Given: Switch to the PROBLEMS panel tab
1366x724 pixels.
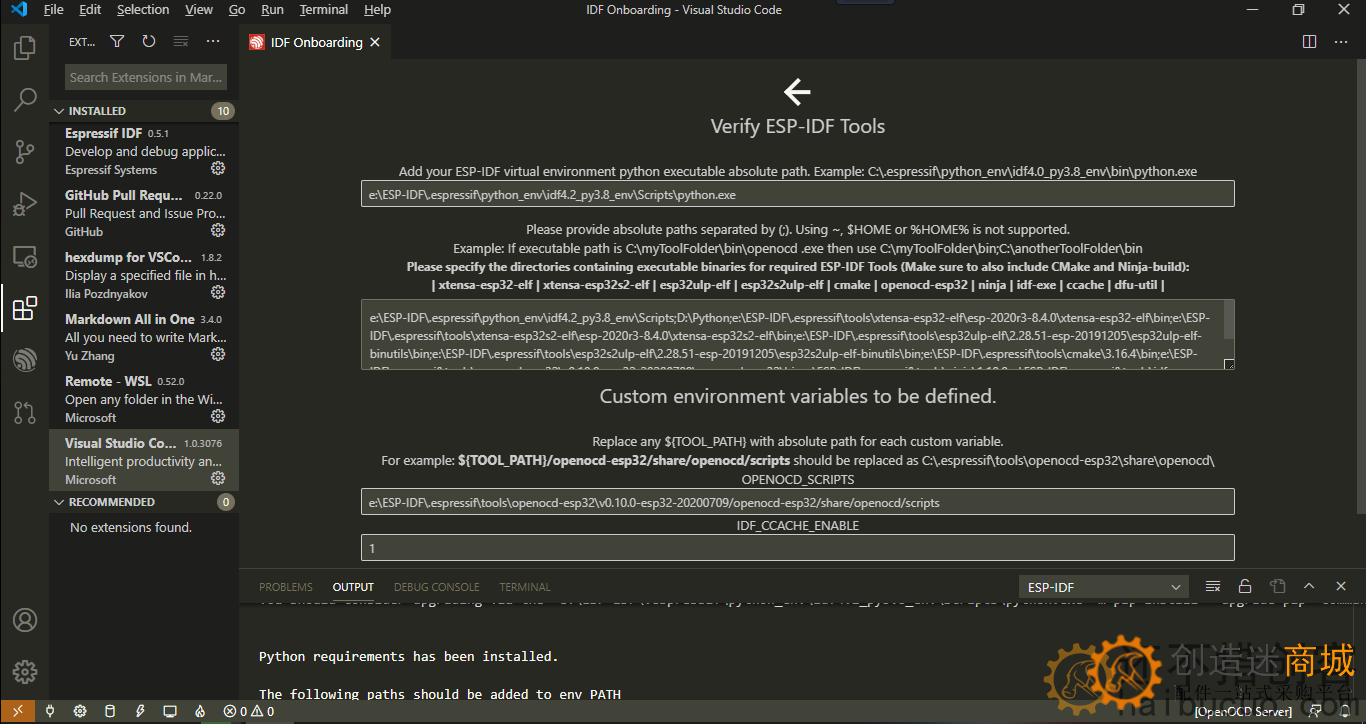Looking at the screenshot, I should 286,587.
